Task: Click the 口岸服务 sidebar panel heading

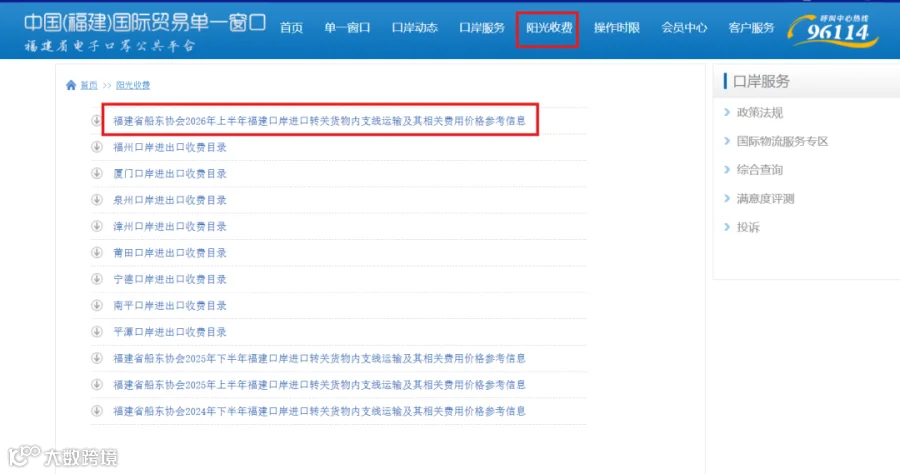Action: [x=761, y=81]
